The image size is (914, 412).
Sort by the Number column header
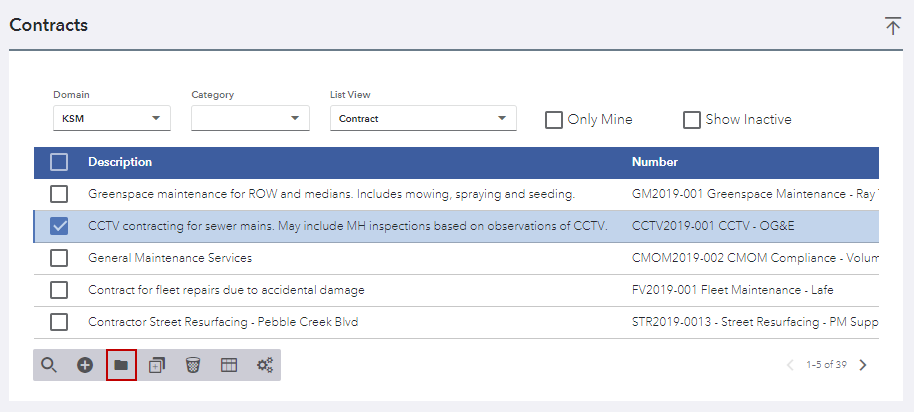(654, 162)
